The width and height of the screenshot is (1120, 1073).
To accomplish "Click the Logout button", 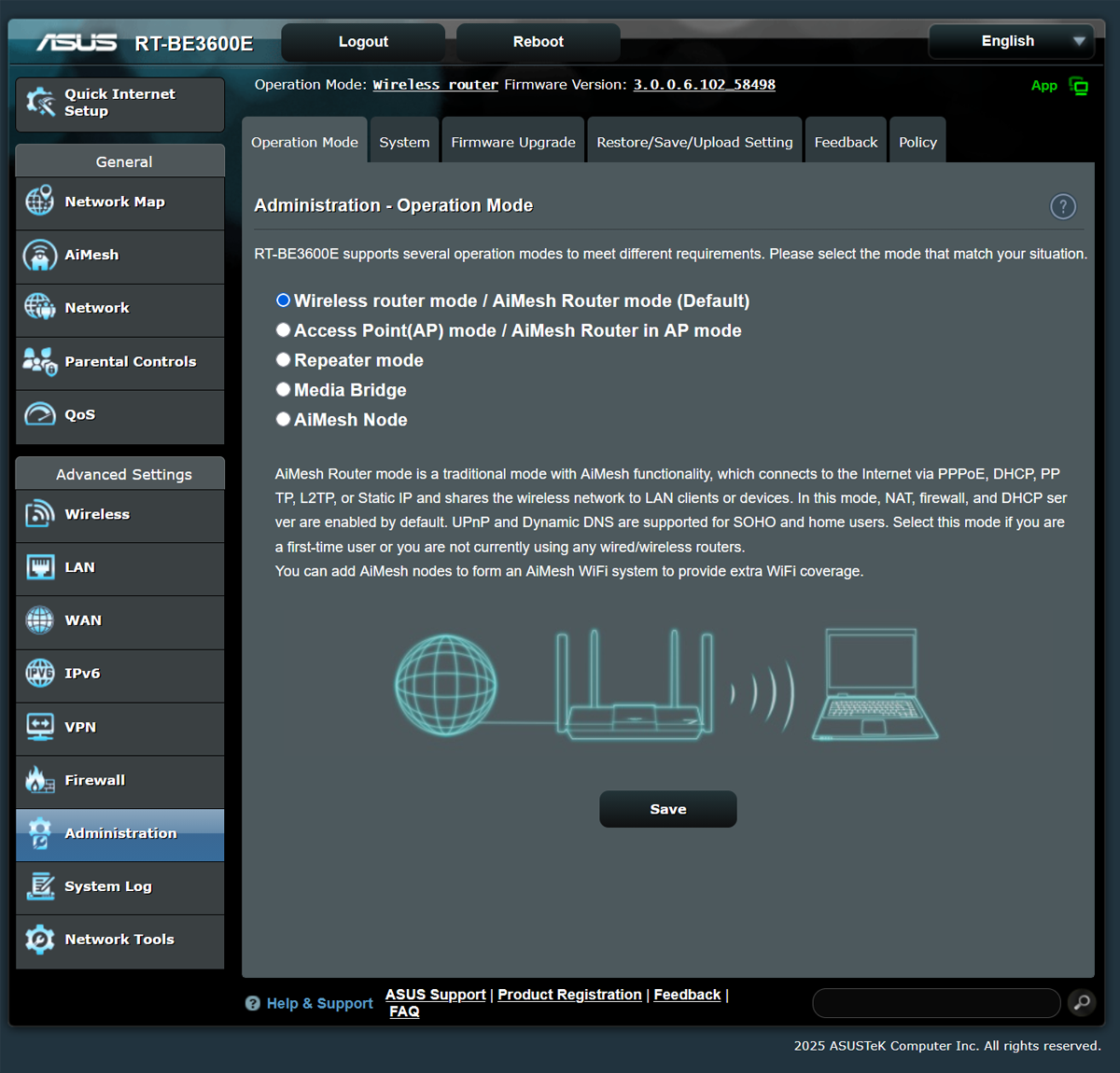I will 363,42.
